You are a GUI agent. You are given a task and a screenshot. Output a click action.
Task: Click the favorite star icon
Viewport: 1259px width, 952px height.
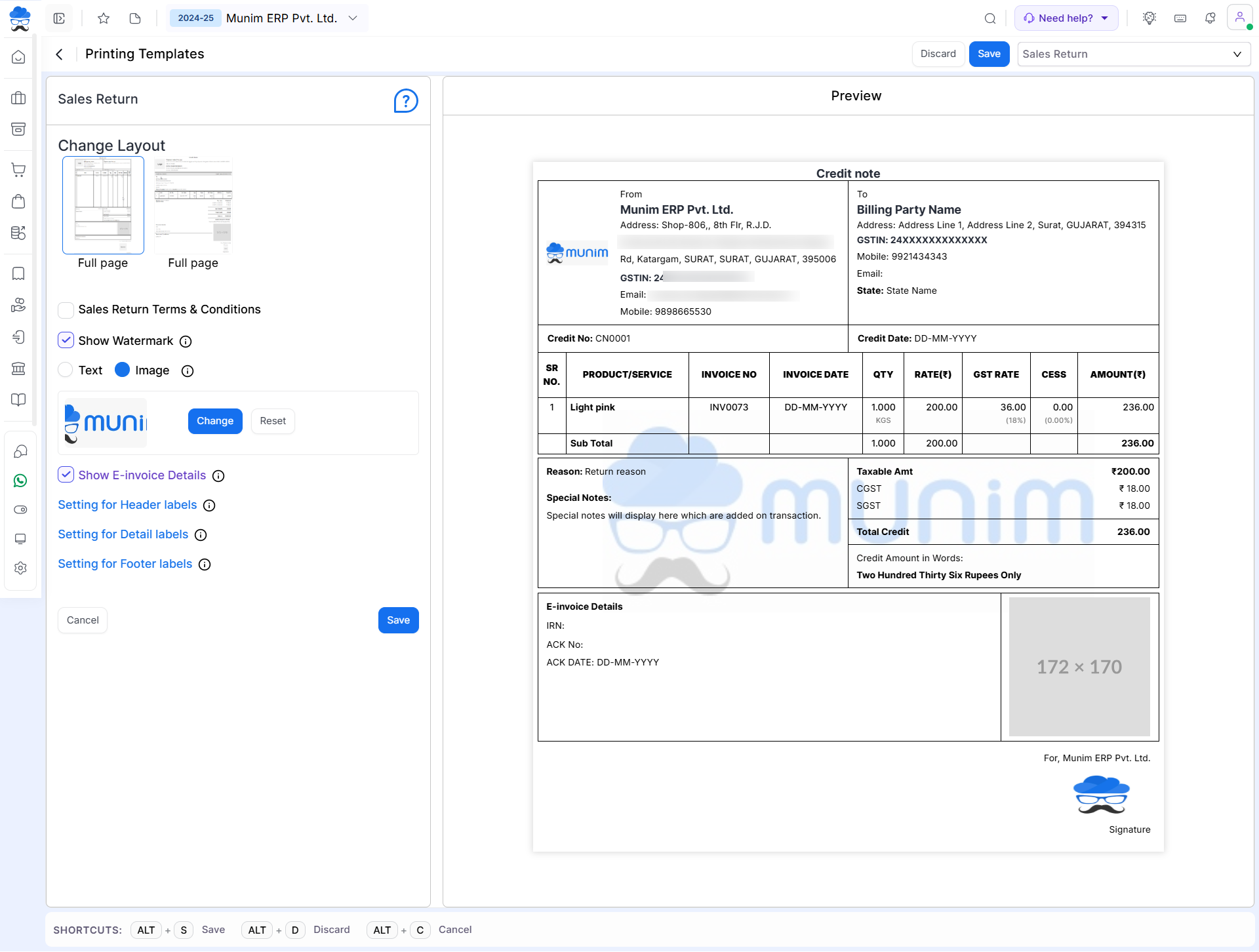[x=104, y=18]
